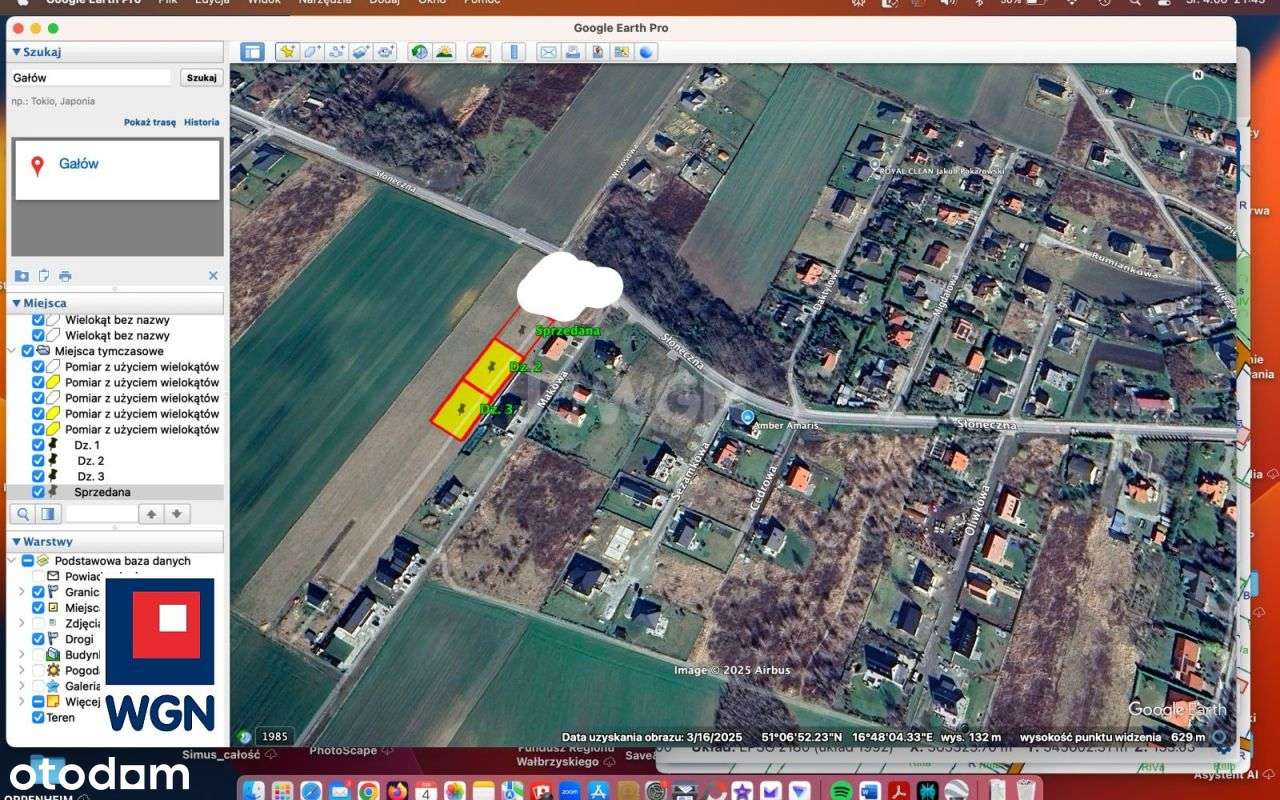
Task: Open the Historia search history link
Action: click(202, 122)
